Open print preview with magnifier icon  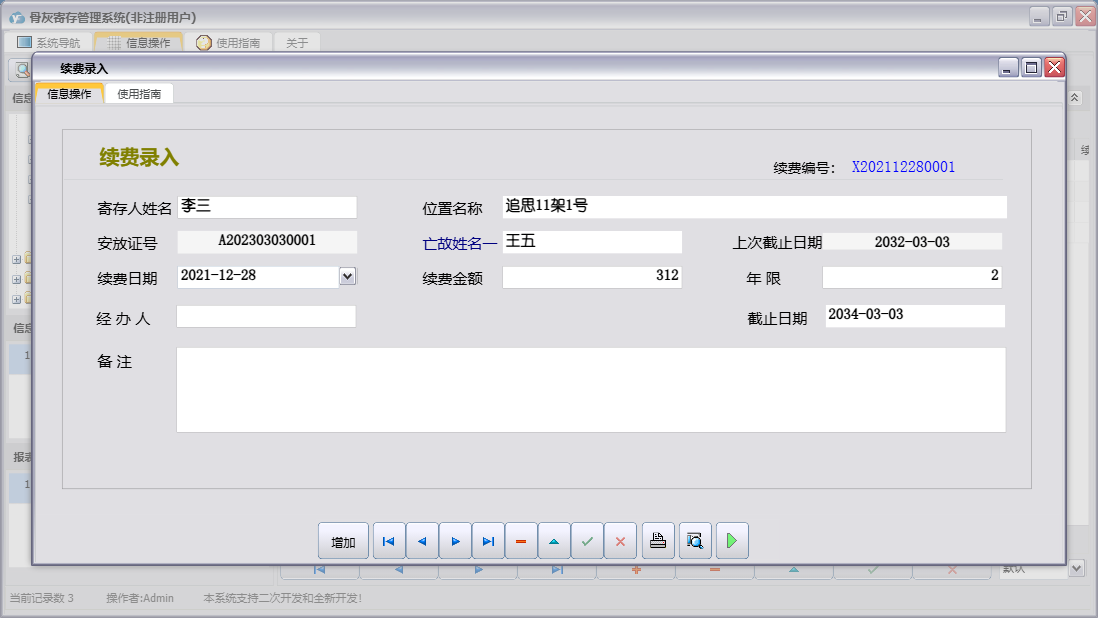pos(695,541)
